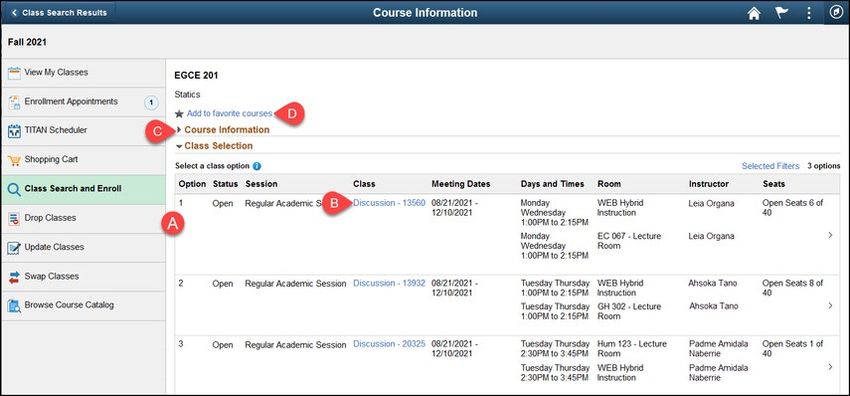850x396 pixels.
Task: Click the Update Classes pencil icon
Action: (x=14, y=248)
